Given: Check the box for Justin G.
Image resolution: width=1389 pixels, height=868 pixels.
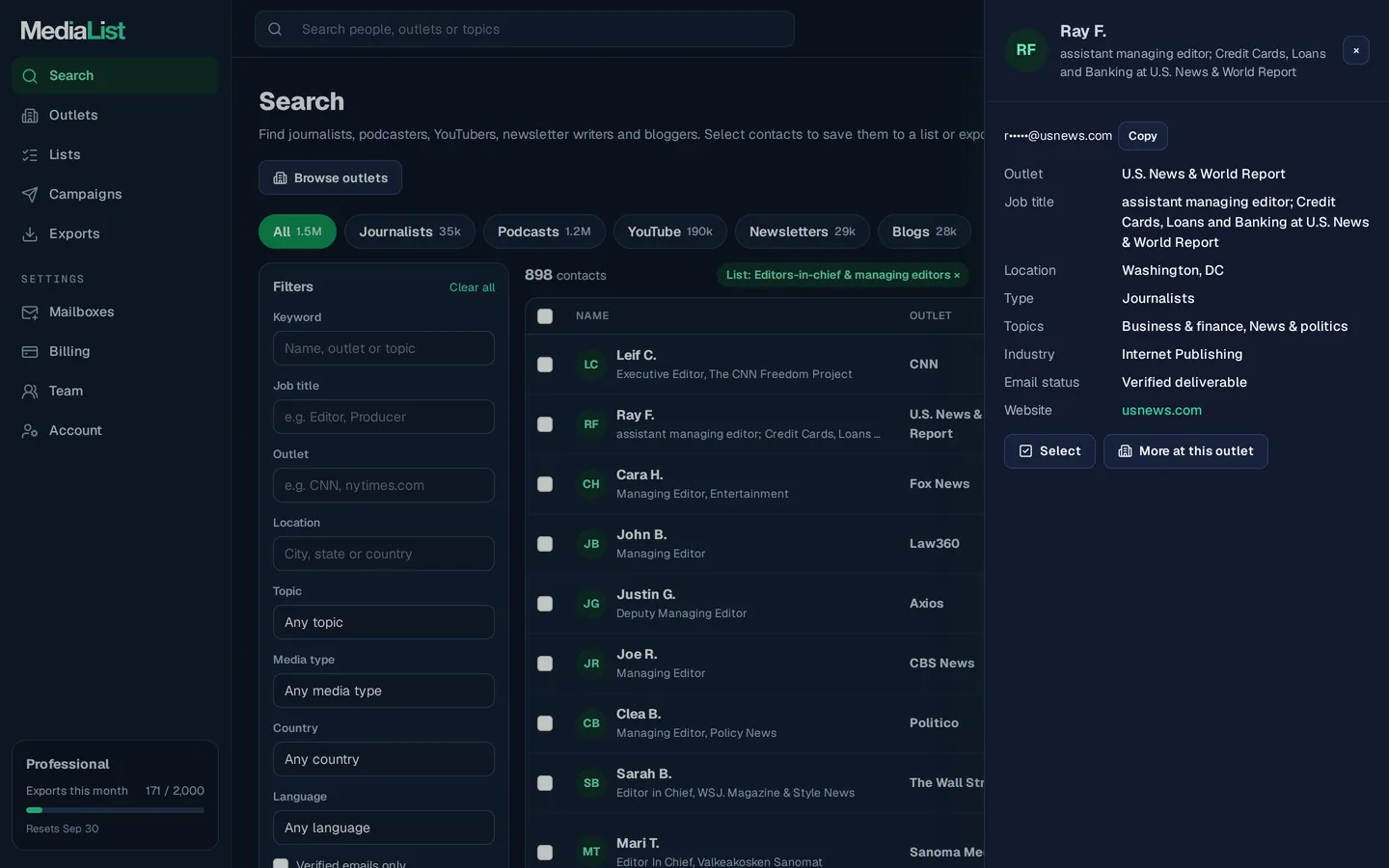Looking at the screenshot, I should click(x=545, y=604).
